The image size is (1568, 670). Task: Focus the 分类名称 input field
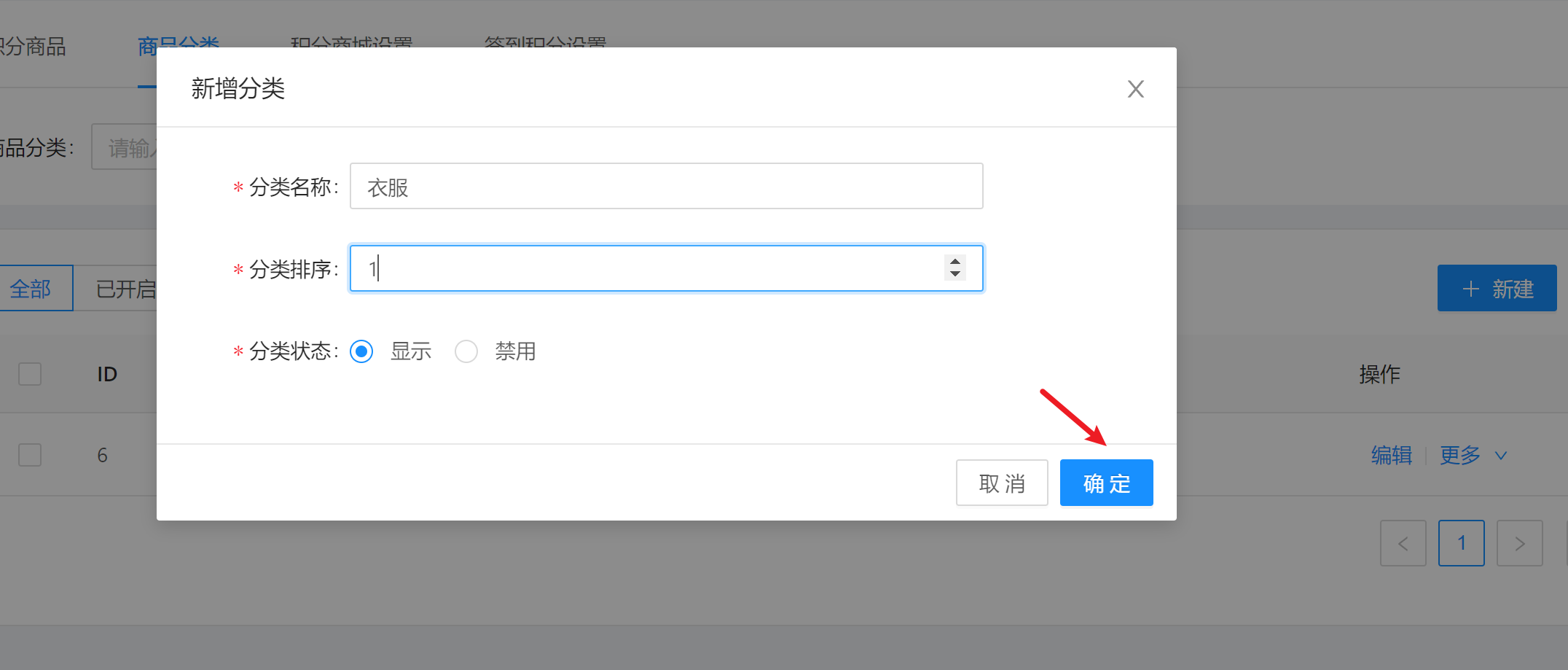(x=666, y=187)
